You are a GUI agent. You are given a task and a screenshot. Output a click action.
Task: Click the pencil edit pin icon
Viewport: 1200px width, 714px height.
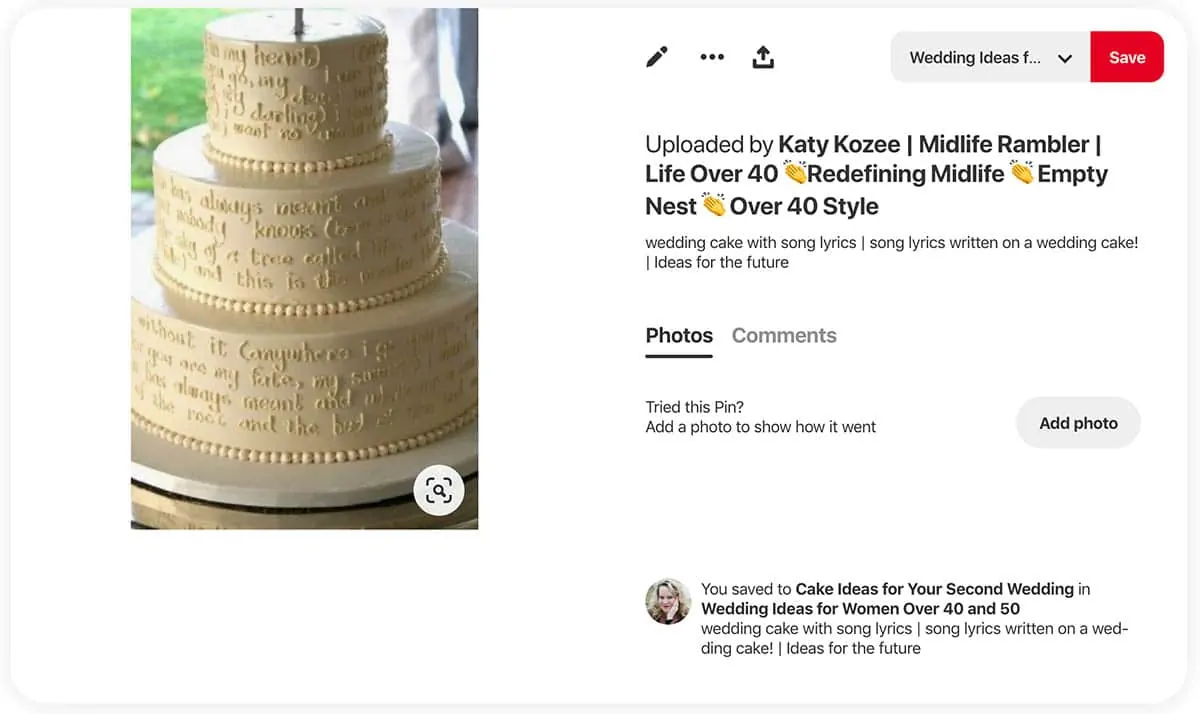(x=657, y=57)
